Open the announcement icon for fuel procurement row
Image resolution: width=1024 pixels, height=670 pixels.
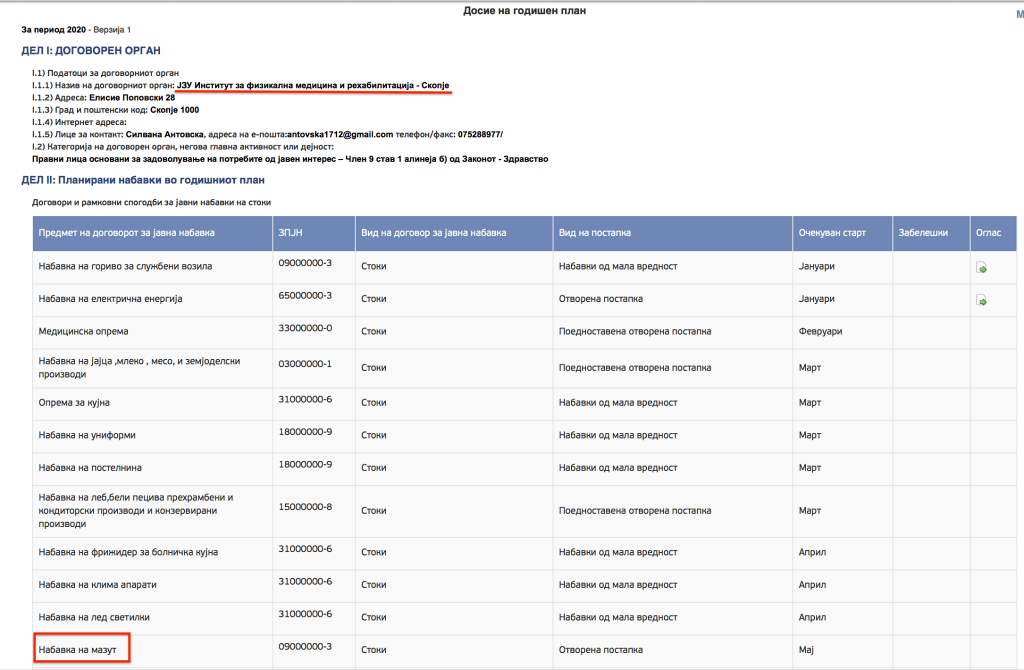tap(981, 268)
